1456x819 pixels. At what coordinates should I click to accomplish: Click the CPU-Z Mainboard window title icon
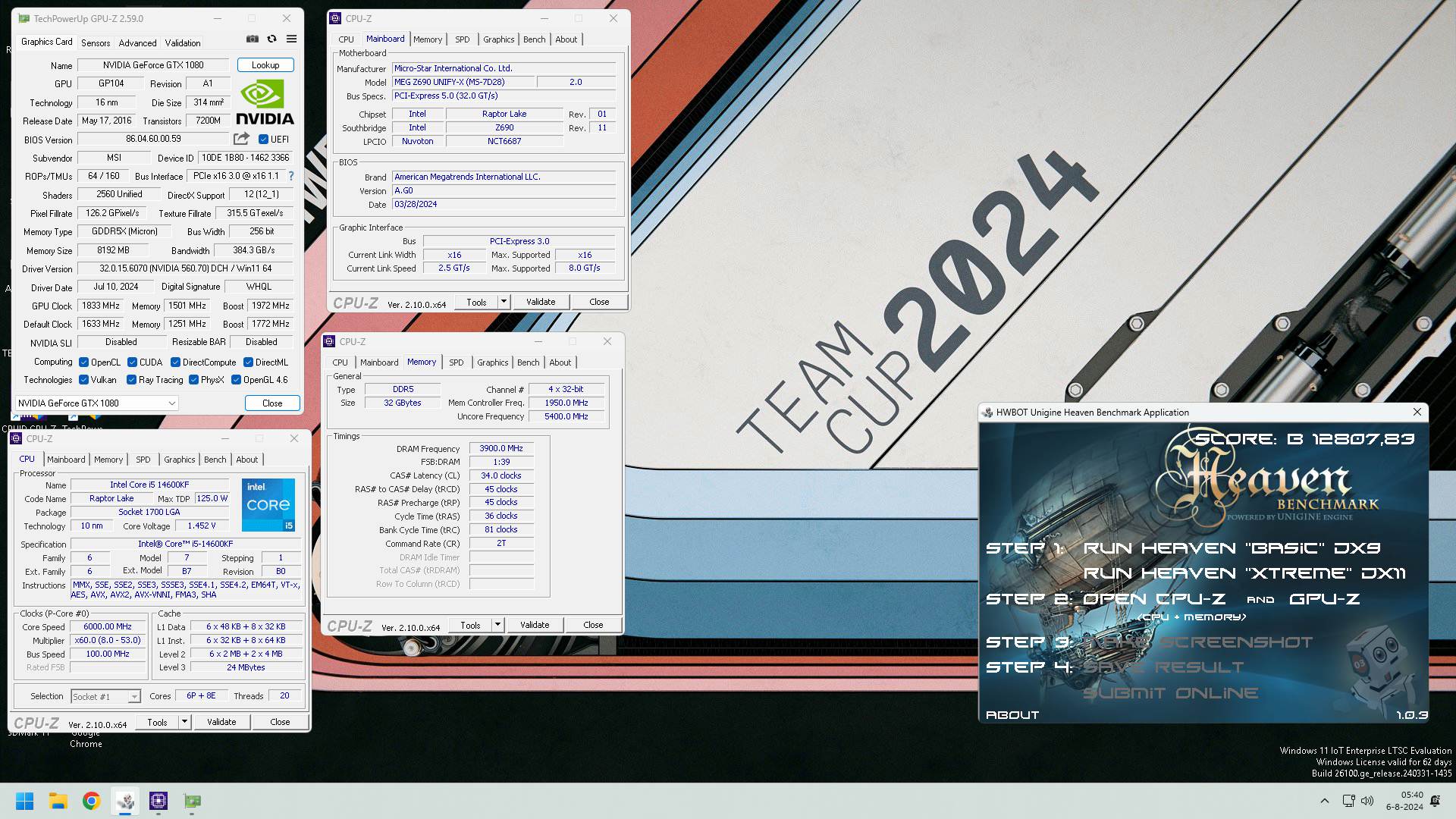point(335,18)
